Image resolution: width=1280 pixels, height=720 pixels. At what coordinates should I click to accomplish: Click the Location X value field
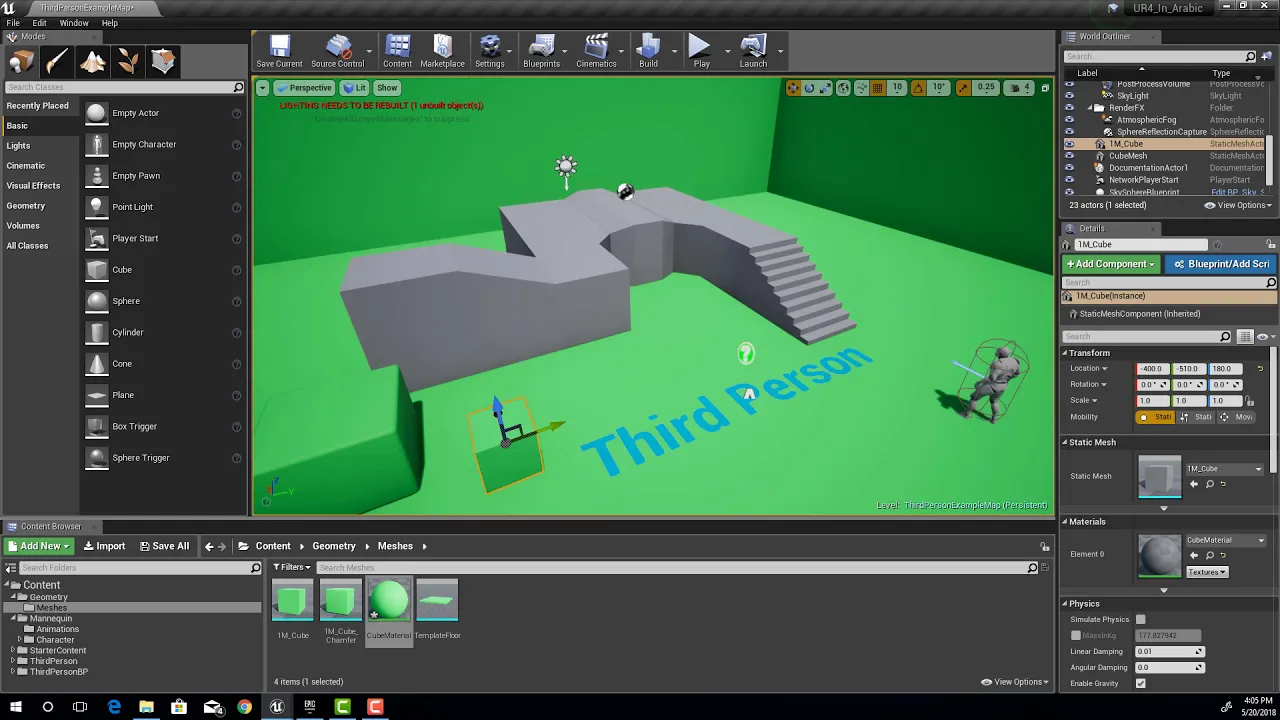pyautogui.click(x=1152, y=369)
